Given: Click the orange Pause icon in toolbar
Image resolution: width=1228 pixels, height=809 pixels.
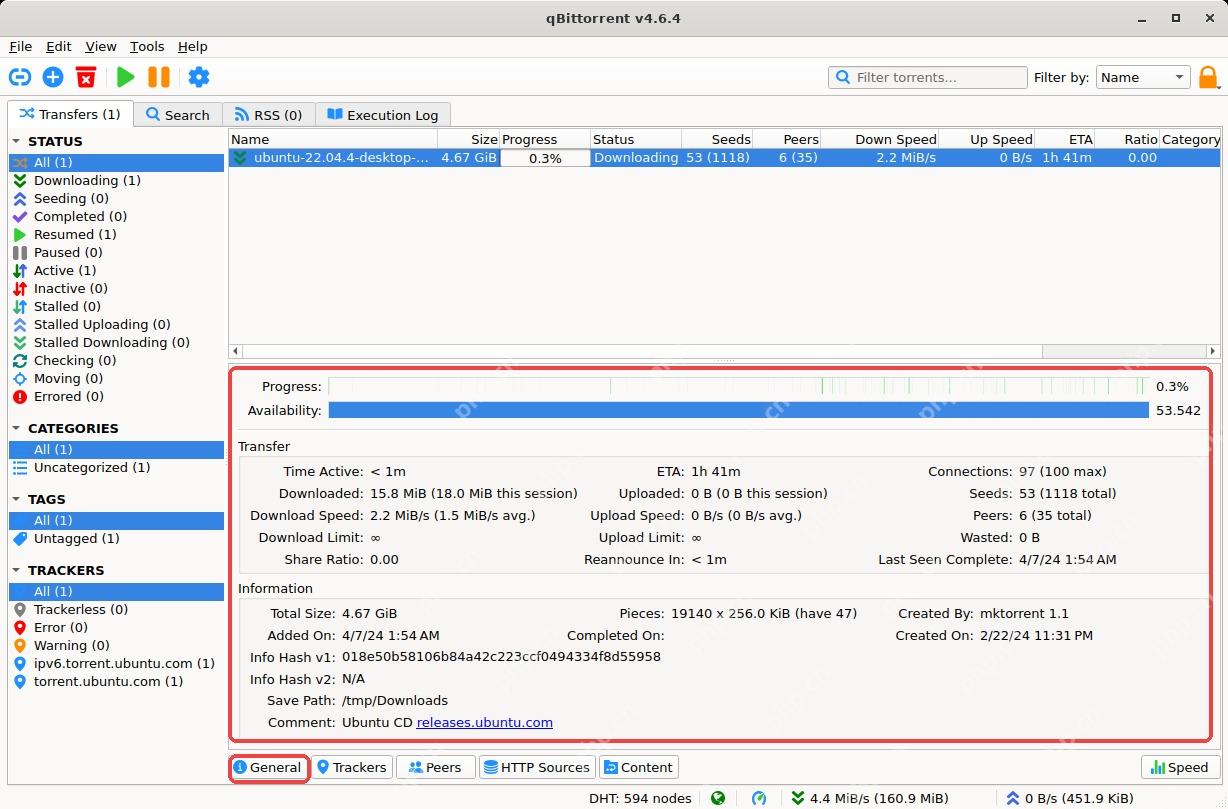Looking at the screenshot, I should (x=159, y=77).
